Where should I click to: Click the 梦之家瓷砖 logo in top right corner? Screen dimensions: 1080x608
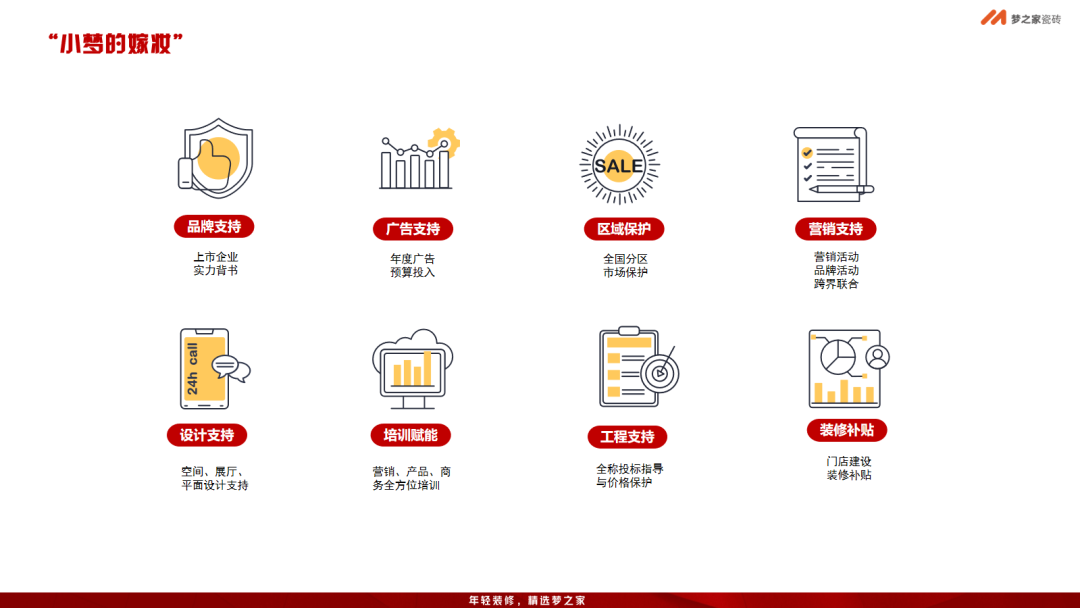(x=1018, y=18)
